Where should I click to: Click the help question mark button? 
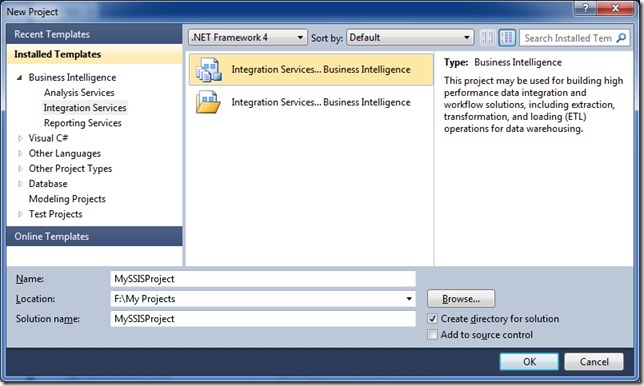coord(585,7)
